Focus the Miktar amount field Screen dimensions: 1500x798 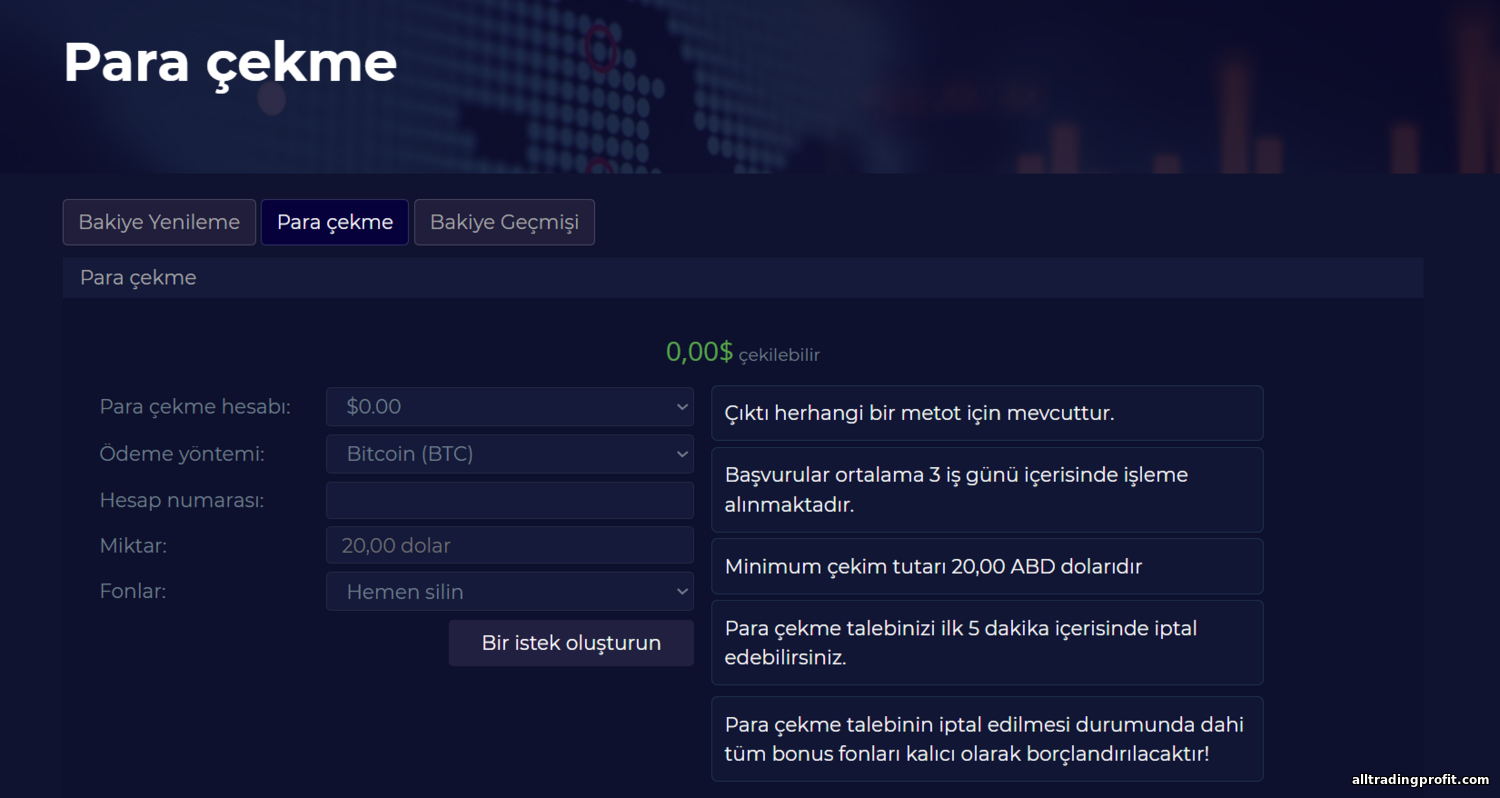509,546
